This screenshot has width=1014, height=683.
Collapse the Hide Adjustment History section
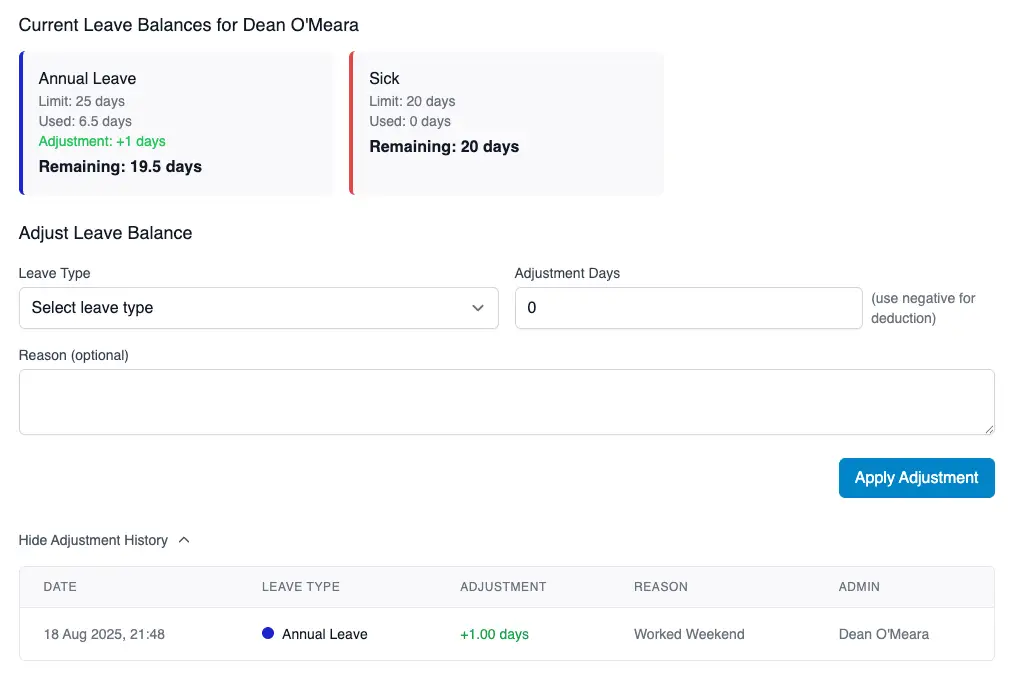[94, 540]
